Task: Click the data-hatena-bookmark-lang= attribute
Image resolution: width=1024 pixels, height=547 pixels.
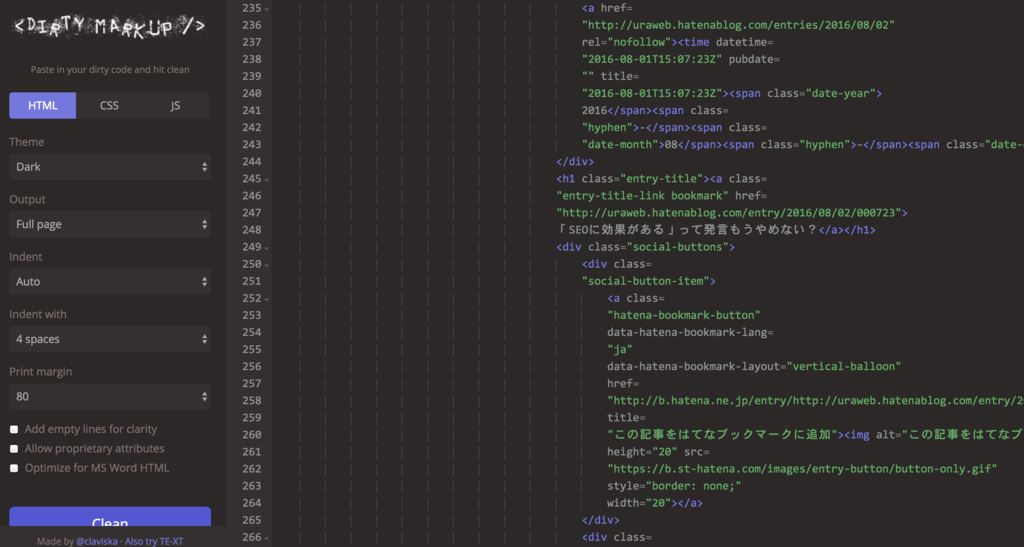Action: [x=690, y=332]
